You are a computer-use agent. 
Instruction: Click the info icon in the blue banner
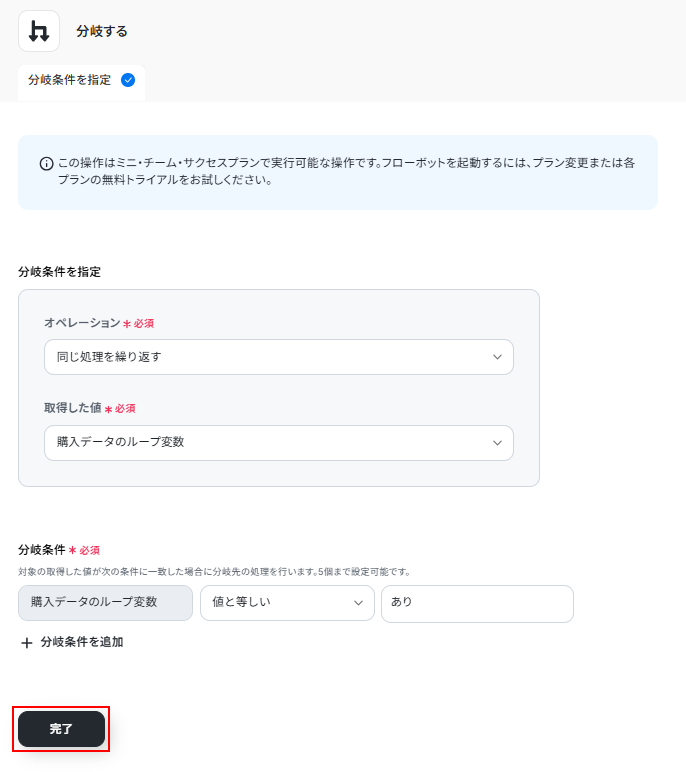tap(46, 164)
